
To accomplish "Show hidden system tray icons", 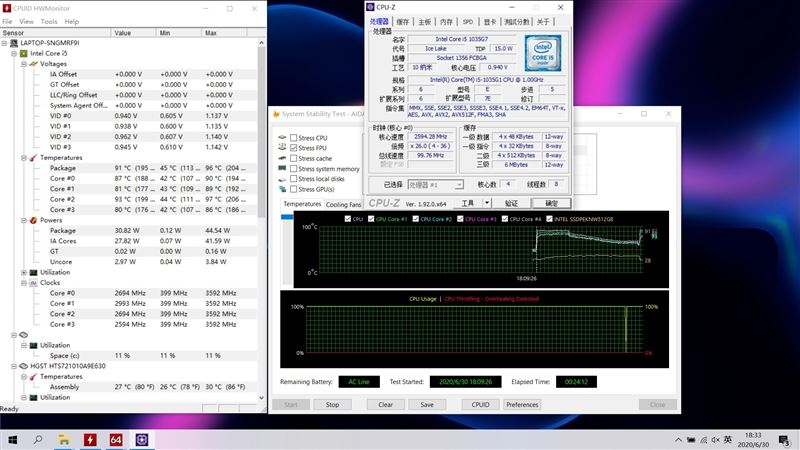I will (x=678, y=440).
